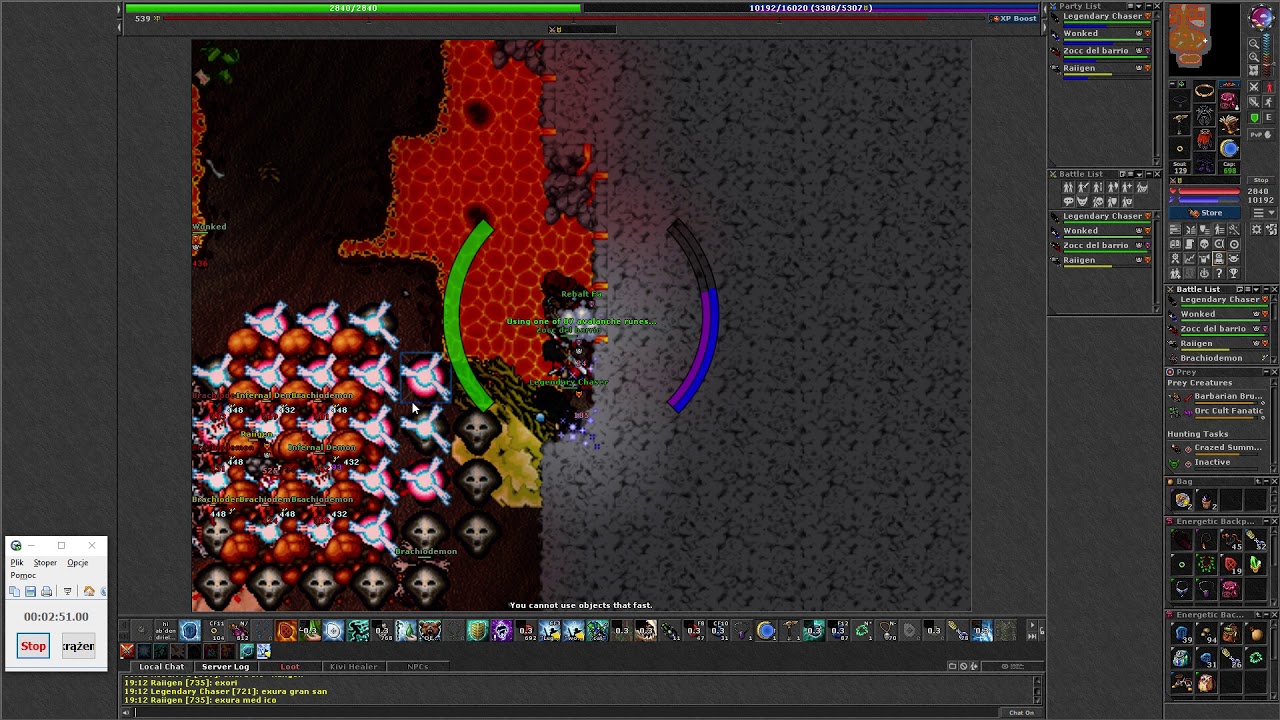Open the Plik menu in stopwatch
The image size is (1280, 720).
point(17,563)
